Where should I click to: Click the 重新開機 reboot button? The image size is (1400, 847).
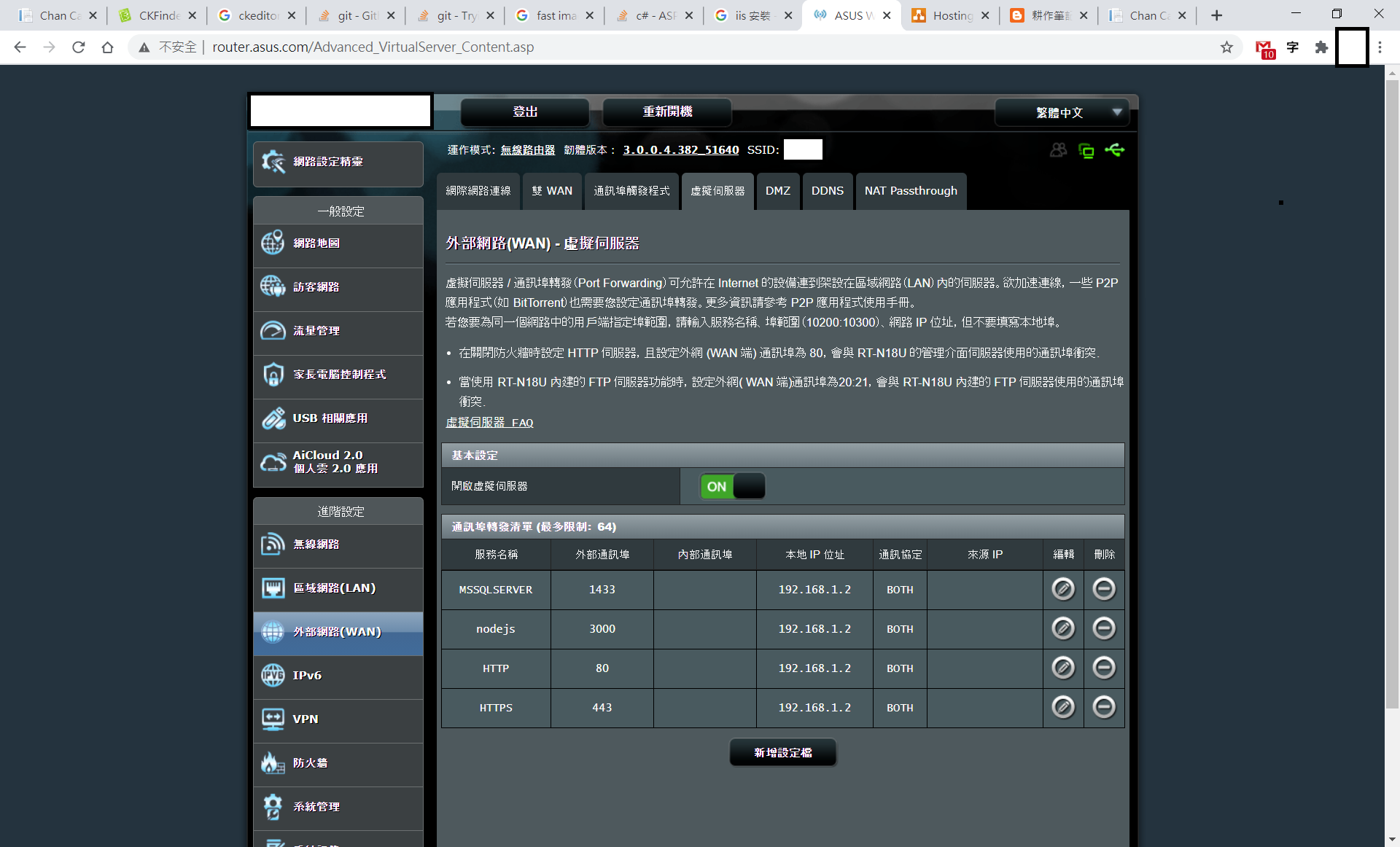(x=667, y=112)
